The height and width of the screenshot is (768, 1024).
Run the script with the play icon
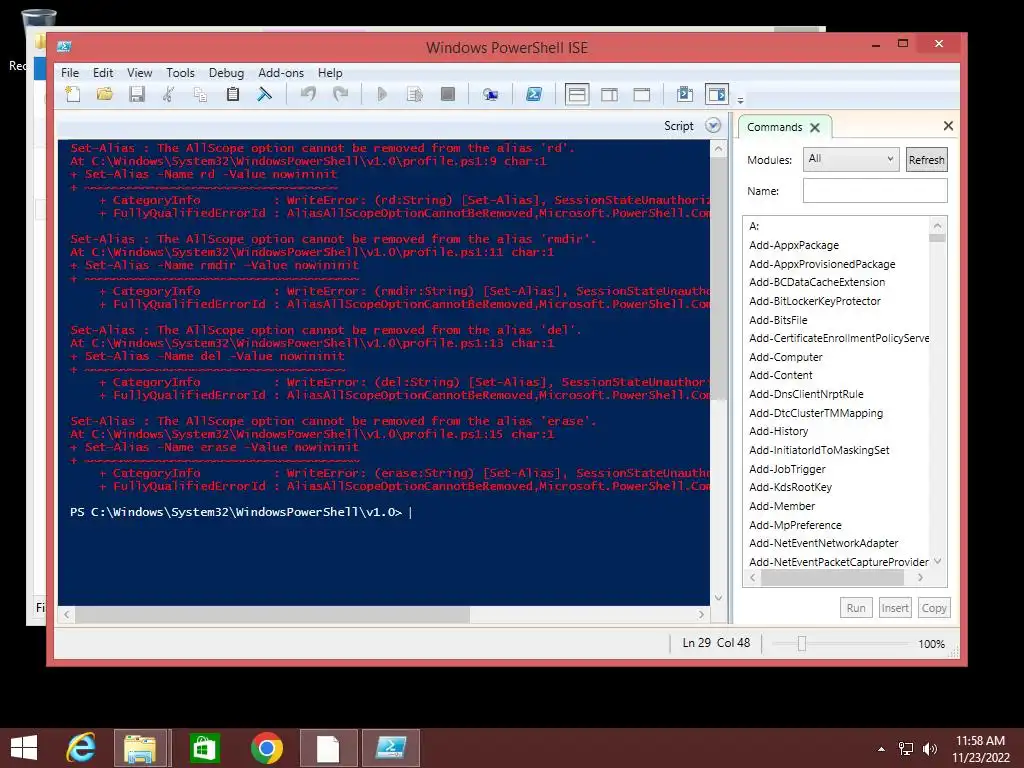383,95
